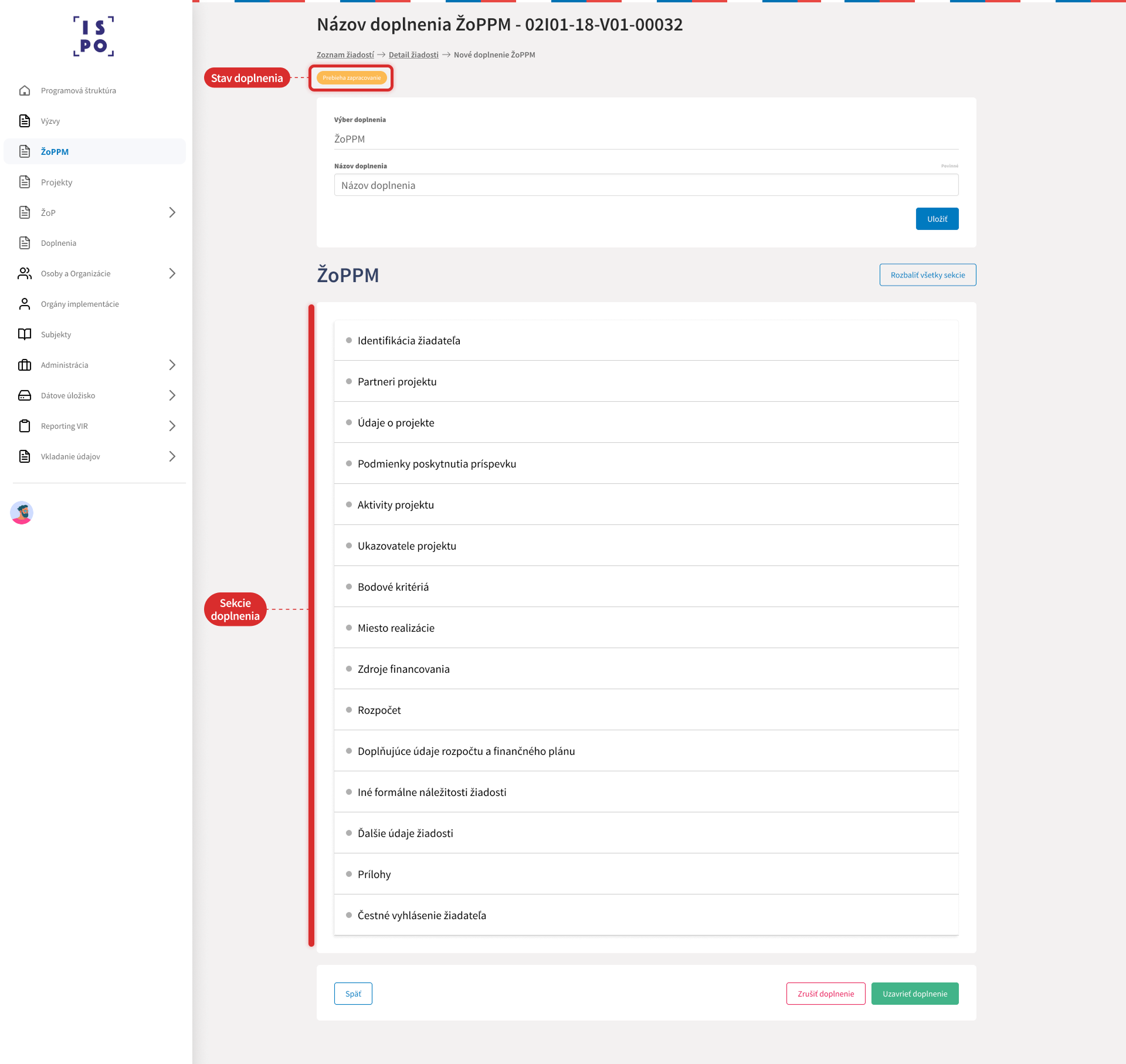Select the Osoby a Organizácie people icon

pyautogui.click(x=25, y=273)
